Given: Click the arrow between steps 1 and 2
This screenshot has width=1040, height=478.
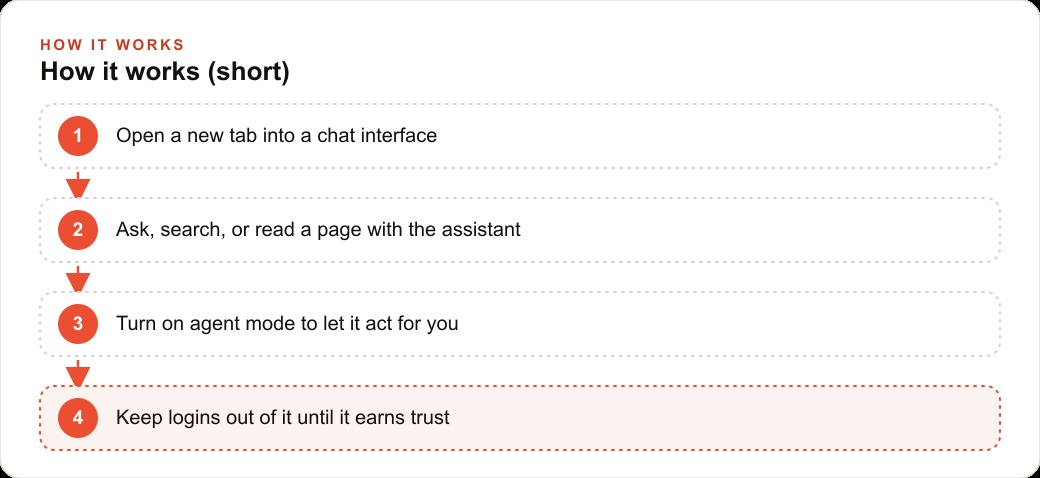Looking at the screenshot, I should 78,185.
